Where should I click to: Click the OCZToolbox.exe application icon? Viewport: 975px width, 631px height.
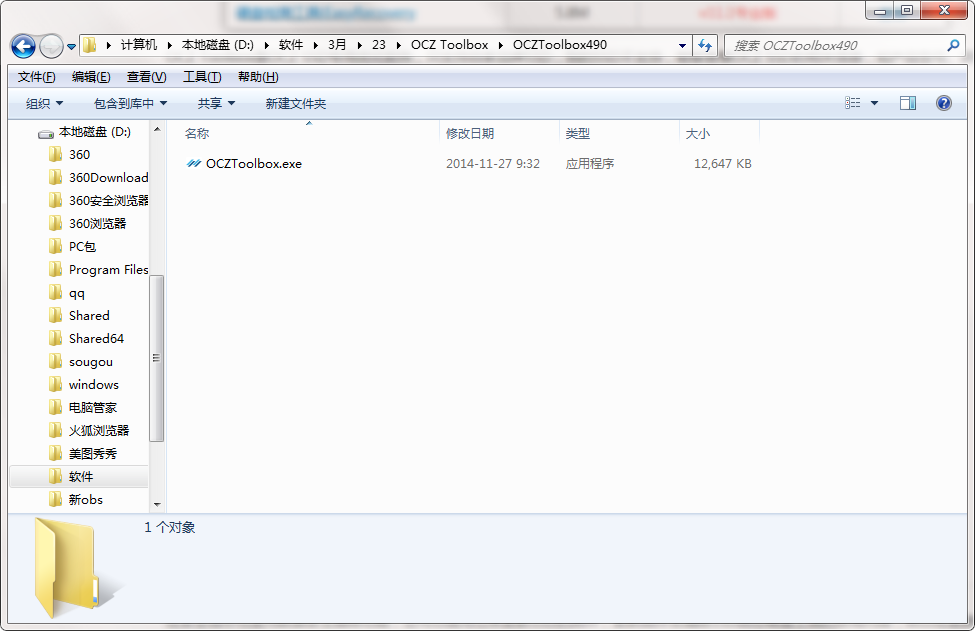click(x=194, y=164)
